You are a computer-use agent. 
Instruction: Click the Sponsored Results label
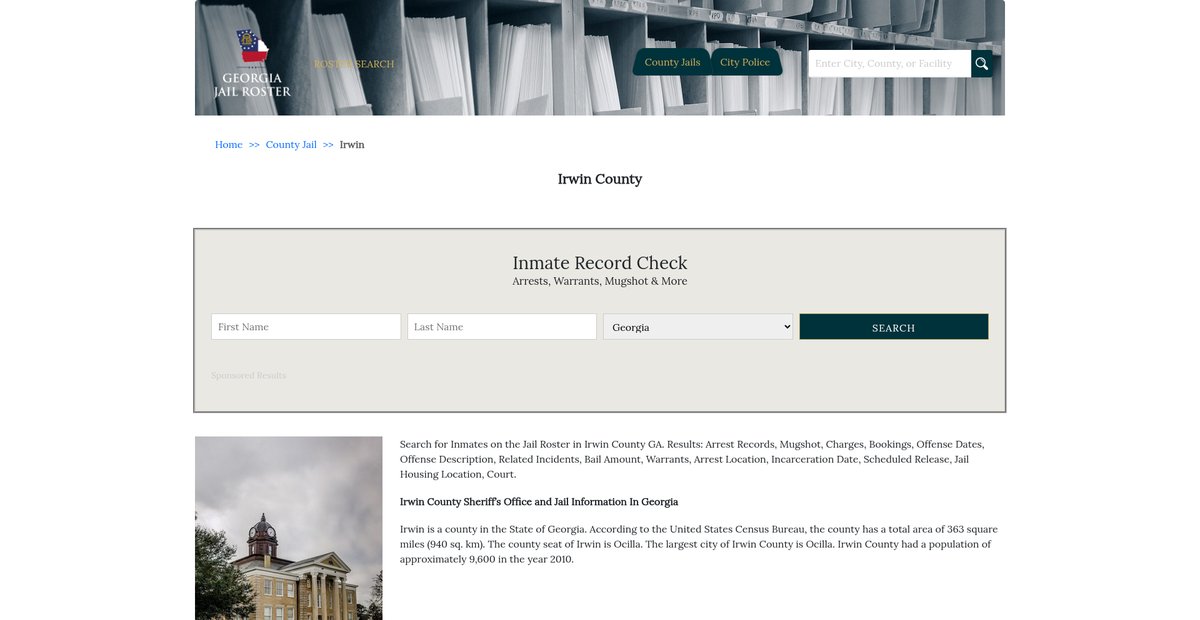(248, 376)
